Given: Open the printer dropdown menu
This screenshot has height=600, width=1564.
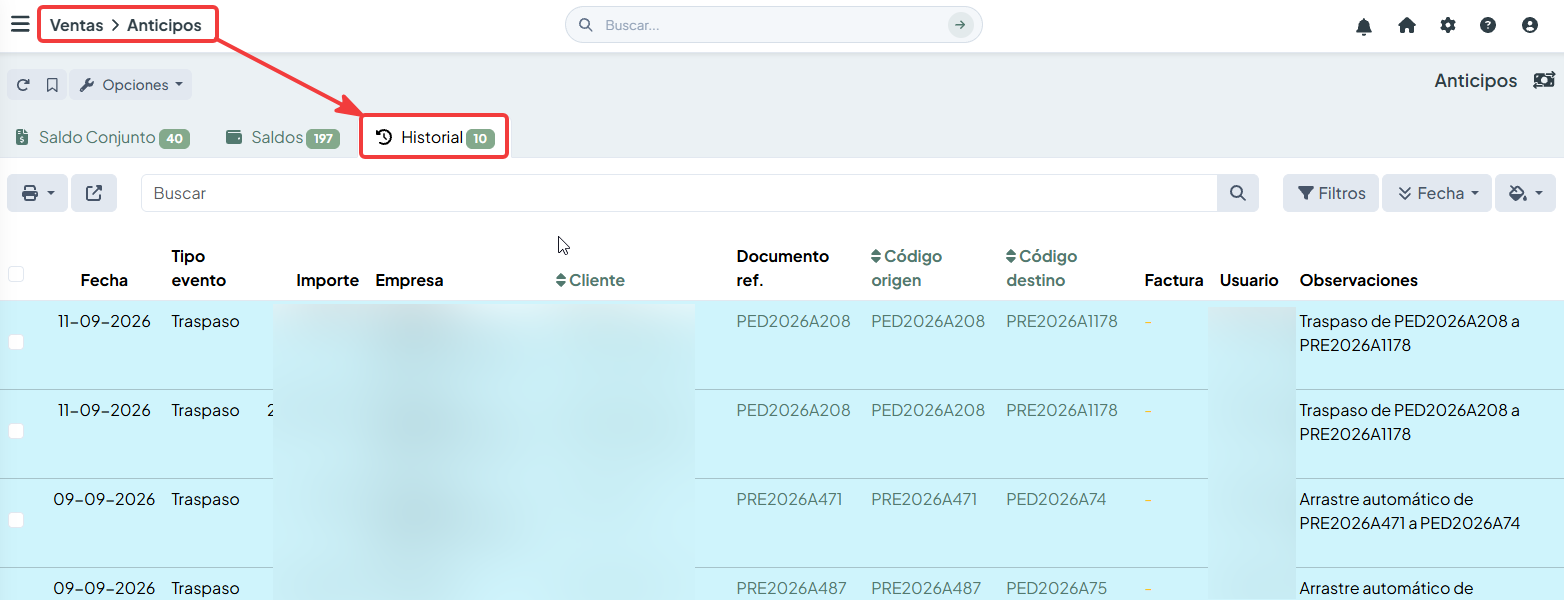Looking at the screenshot, I should click(38, 193).
